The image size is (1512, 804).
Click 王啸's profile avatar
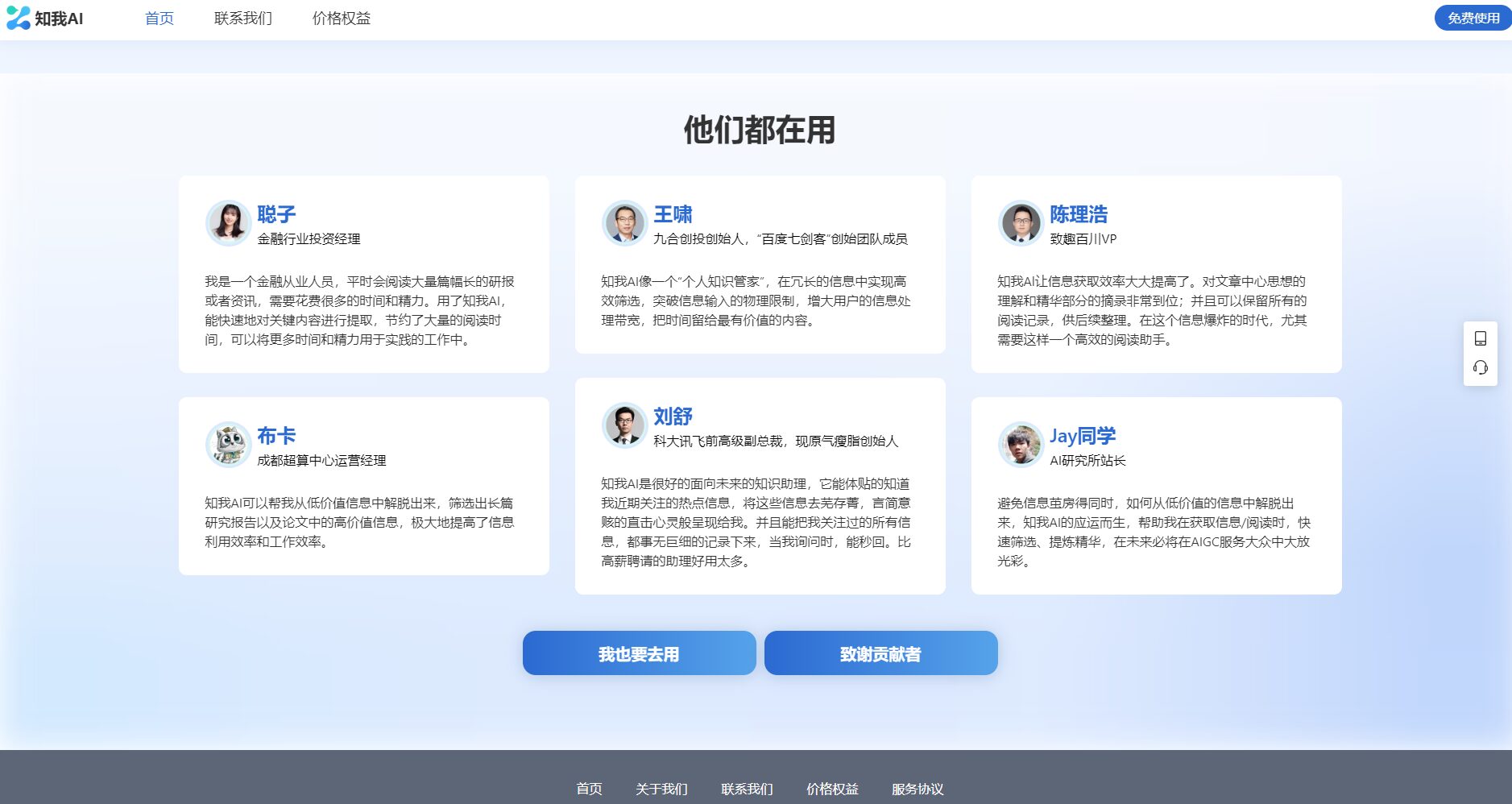624,223
